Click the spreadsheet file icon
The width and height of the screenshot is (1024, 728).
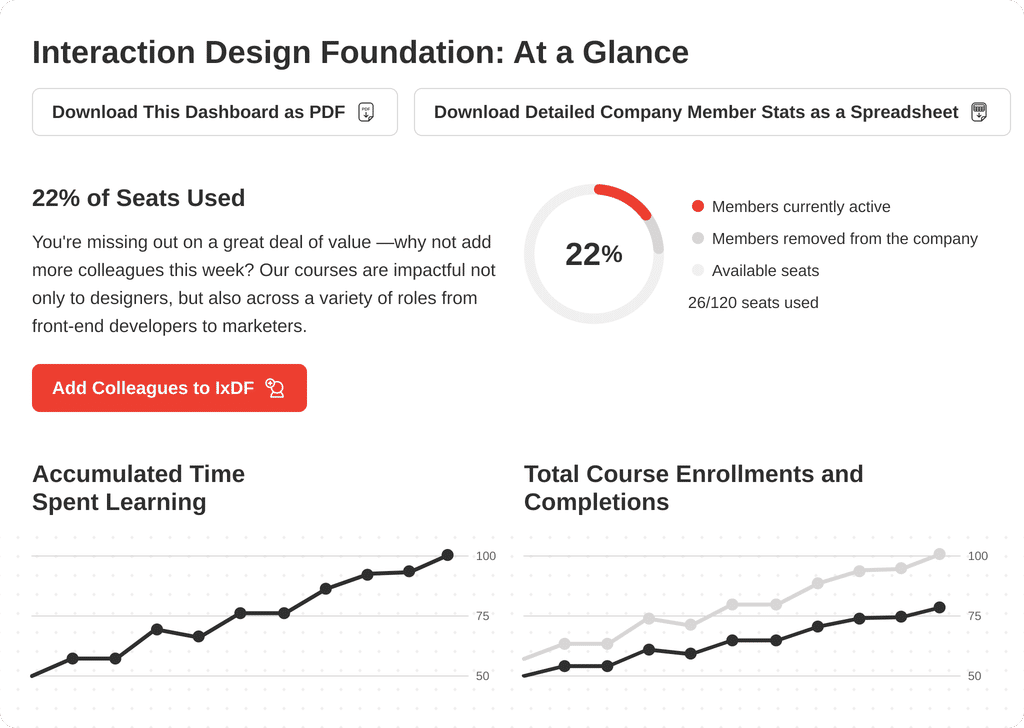[x=979, y=112]
